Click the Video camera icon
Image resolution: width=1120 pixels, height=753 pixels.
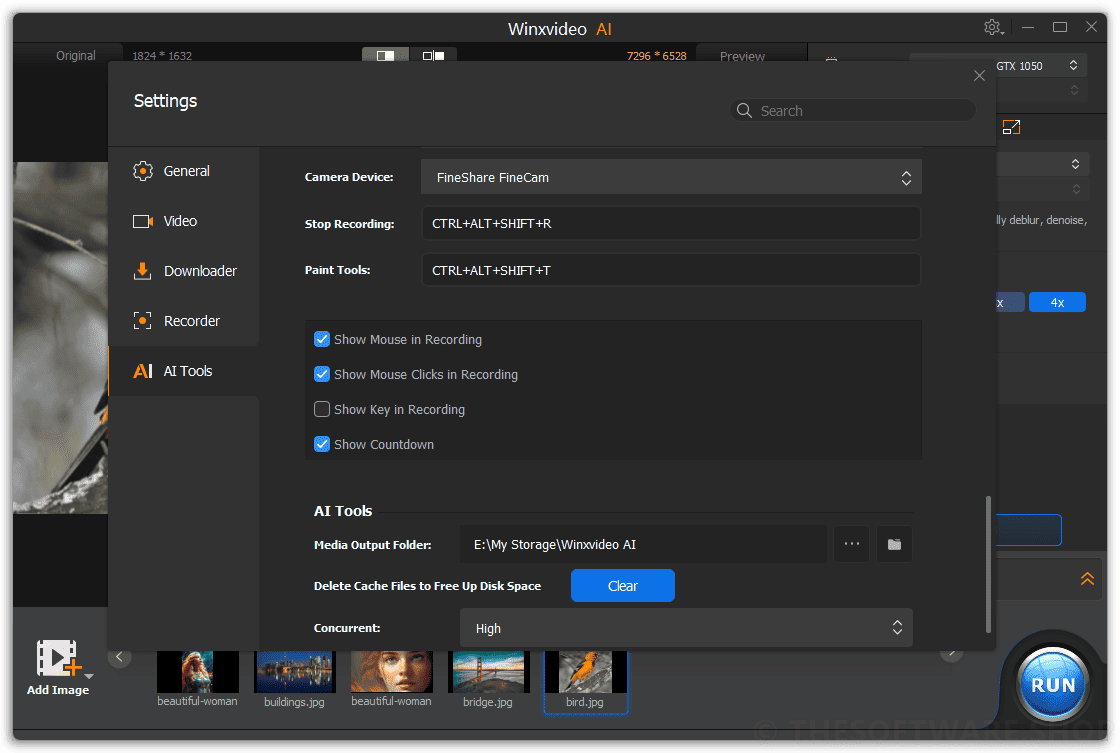(x=143, y=221)
